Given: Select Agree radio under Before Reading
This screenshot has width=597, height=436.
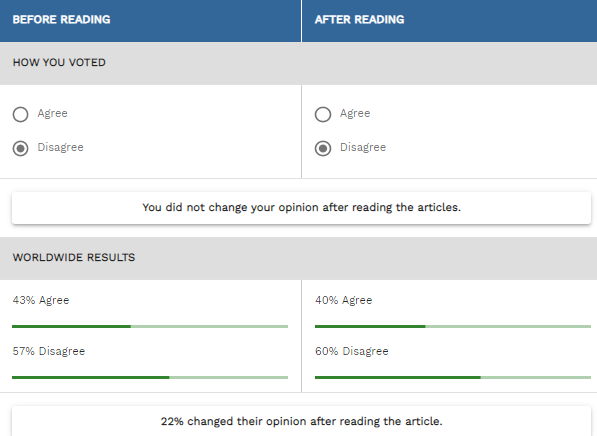Looking at the screenshot, I should pos(20,114).
